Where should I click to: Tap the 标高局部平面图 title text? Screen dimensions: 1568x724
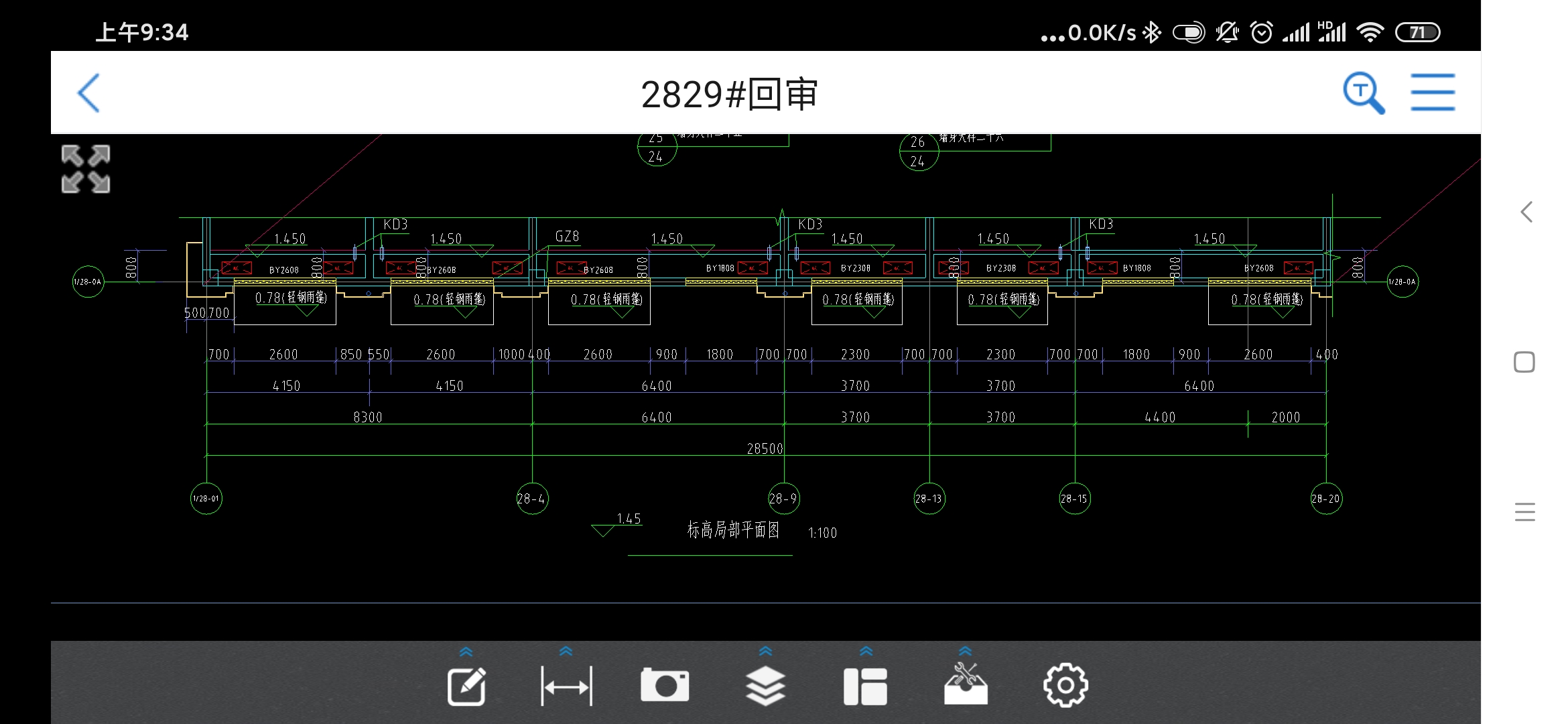click(733, 530)
